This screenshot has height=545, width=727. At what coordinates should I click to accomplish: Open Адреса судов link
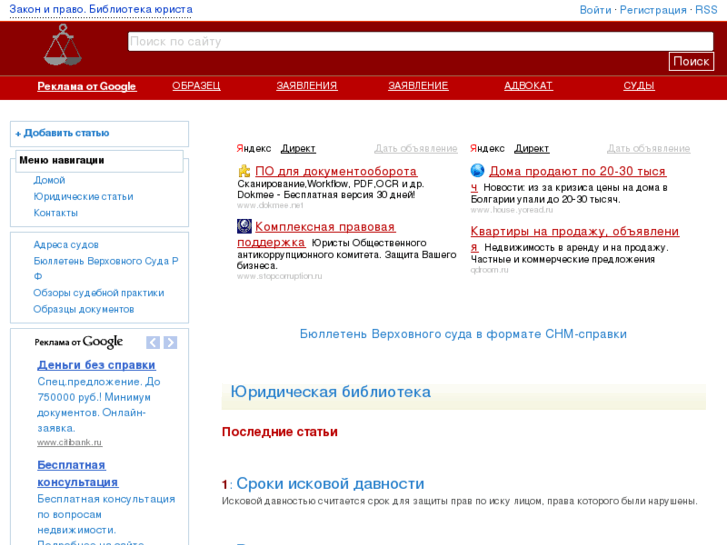pos(66,244)
